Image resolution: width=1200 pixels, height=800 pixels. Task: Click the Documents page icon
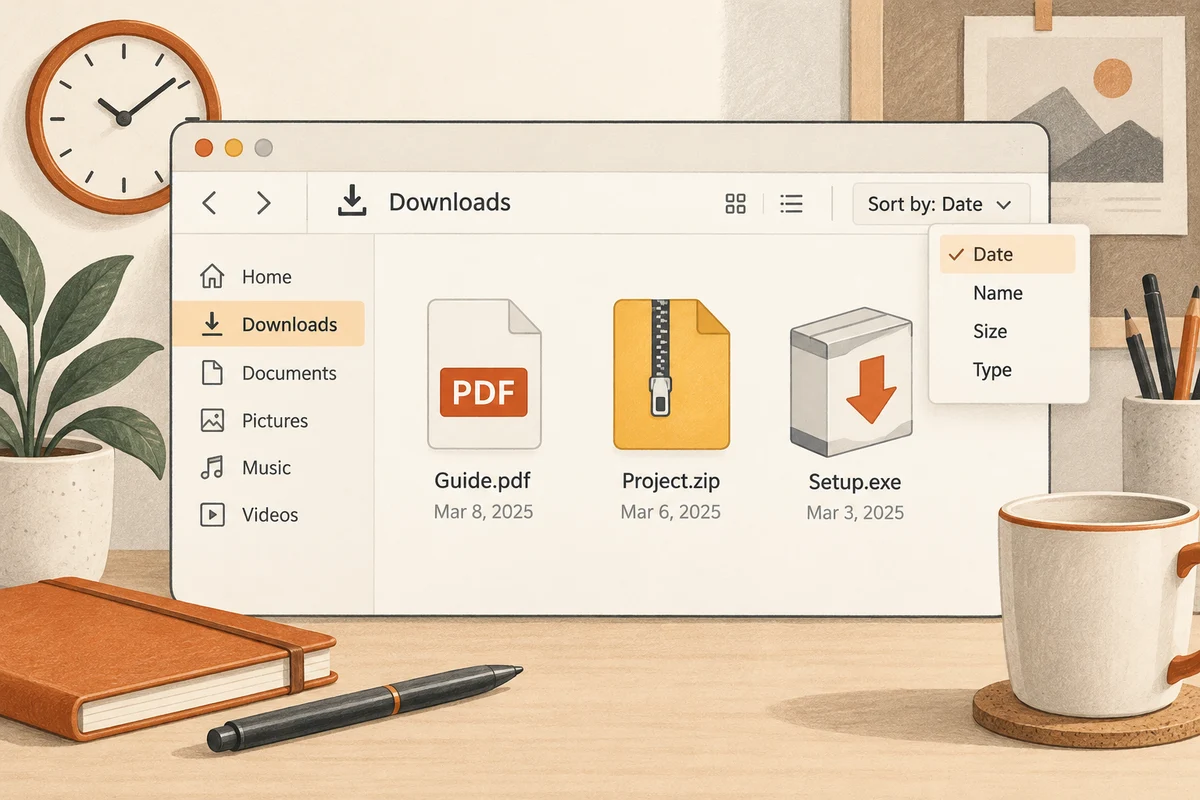(x=212, y=373)
